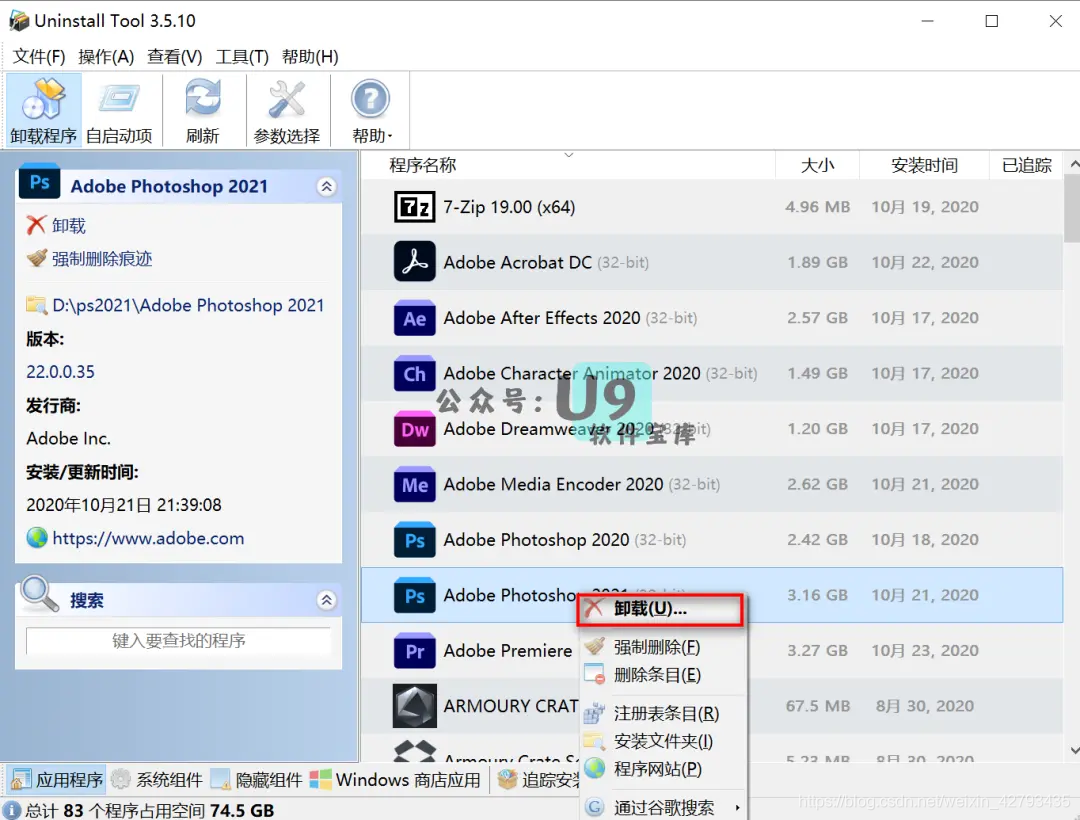Open 参数选择 preferences toolbar icon
Image resolution: width=1080 pixels, height=820 pixels.
pyautogui.click(x=287, y=110)
